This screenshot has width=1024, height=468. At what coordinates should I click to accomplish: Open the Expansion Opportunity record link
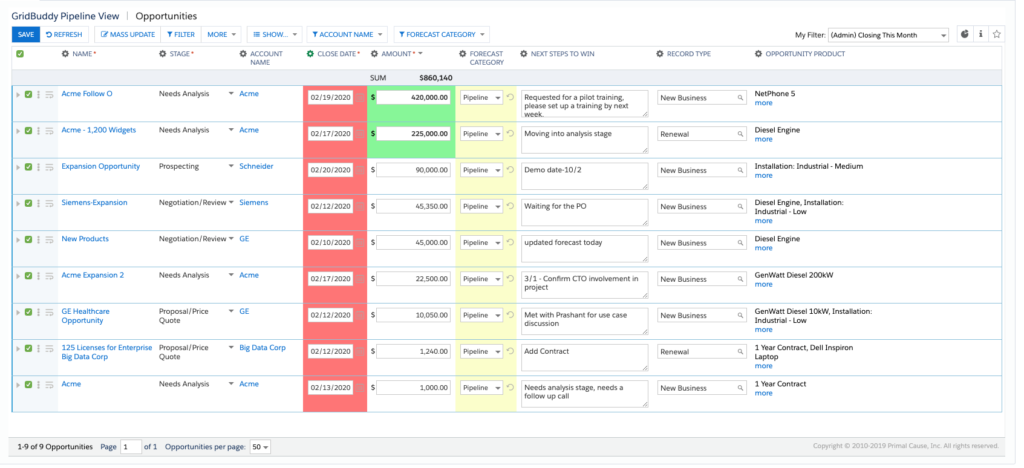pyautogui.click(x=101, y=166)
